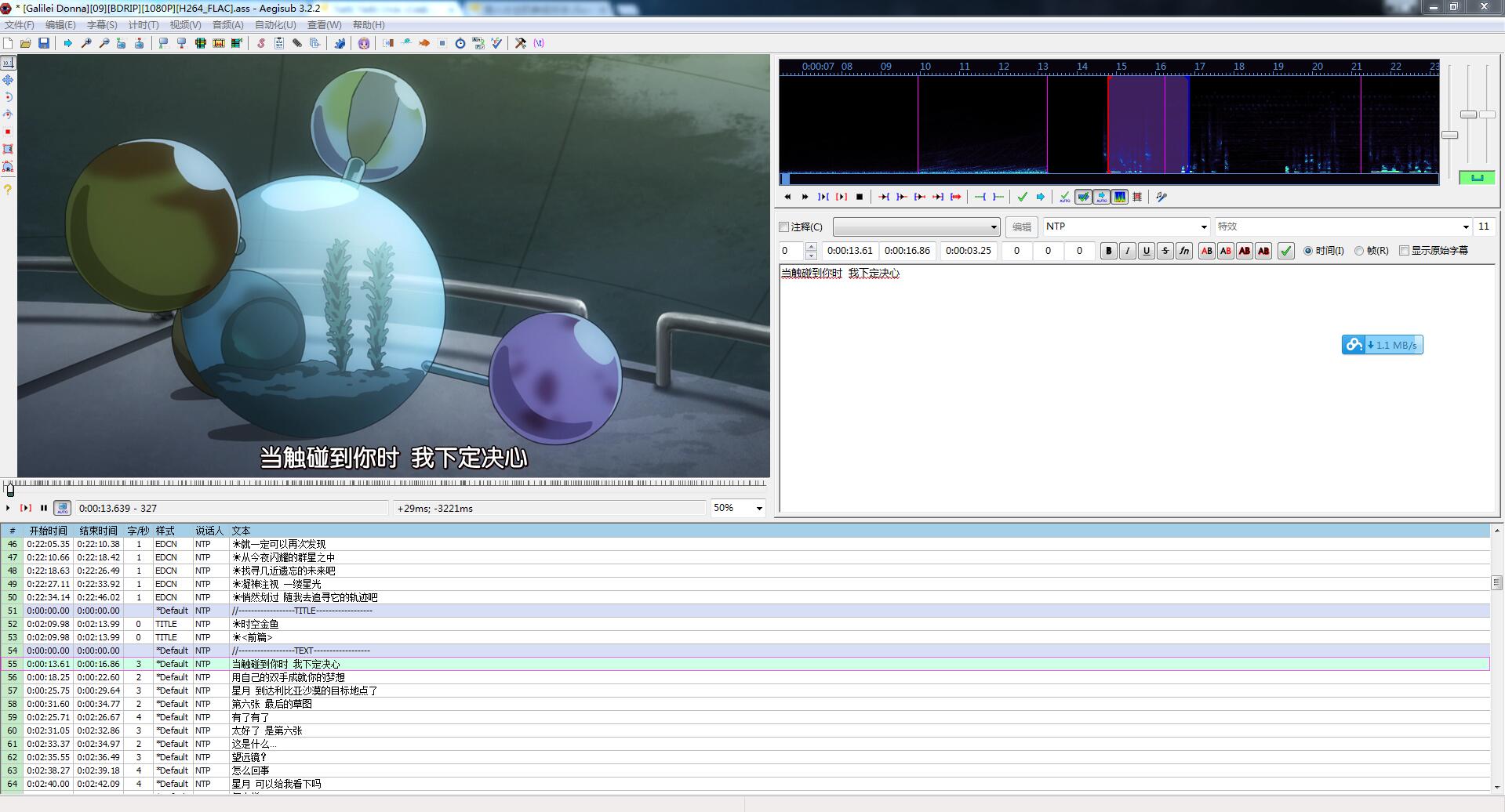Click the fourth AB shadow color button
This screenshot has height=812, width=1505.
1263,251
